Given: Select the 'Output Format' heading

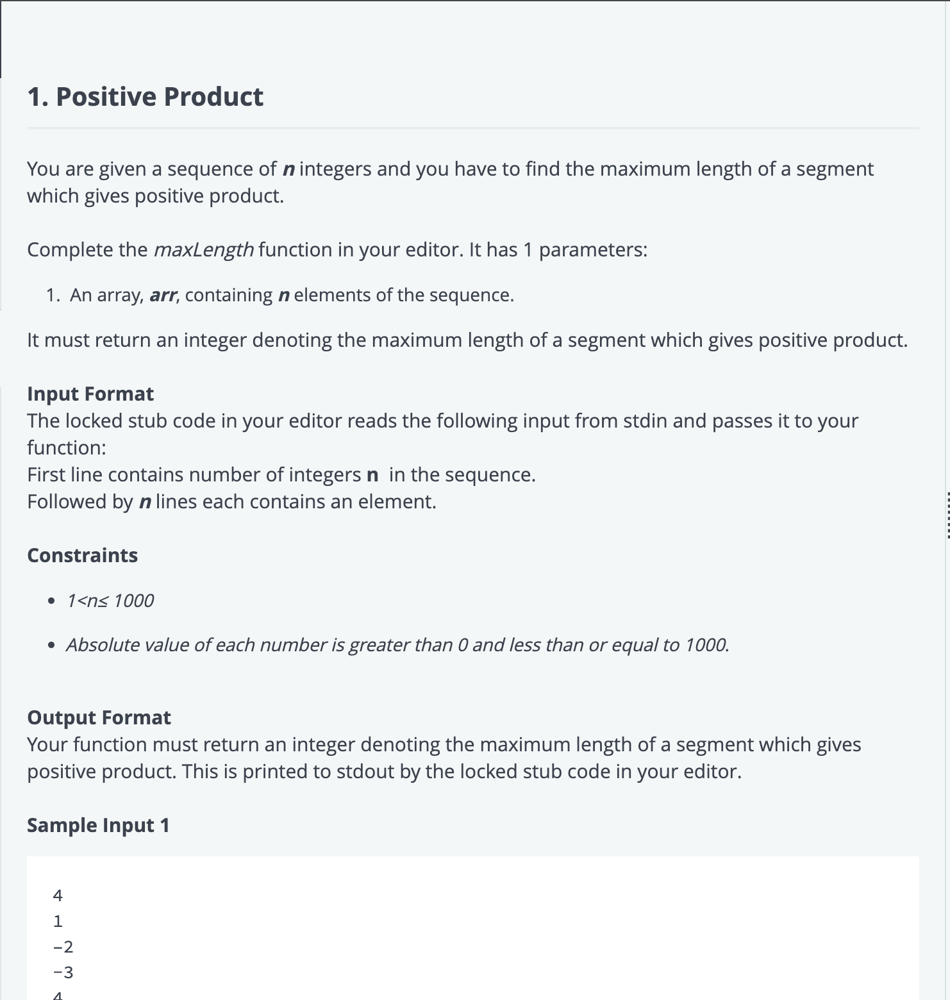Looking at the screenshot, I should click(99, 717).
